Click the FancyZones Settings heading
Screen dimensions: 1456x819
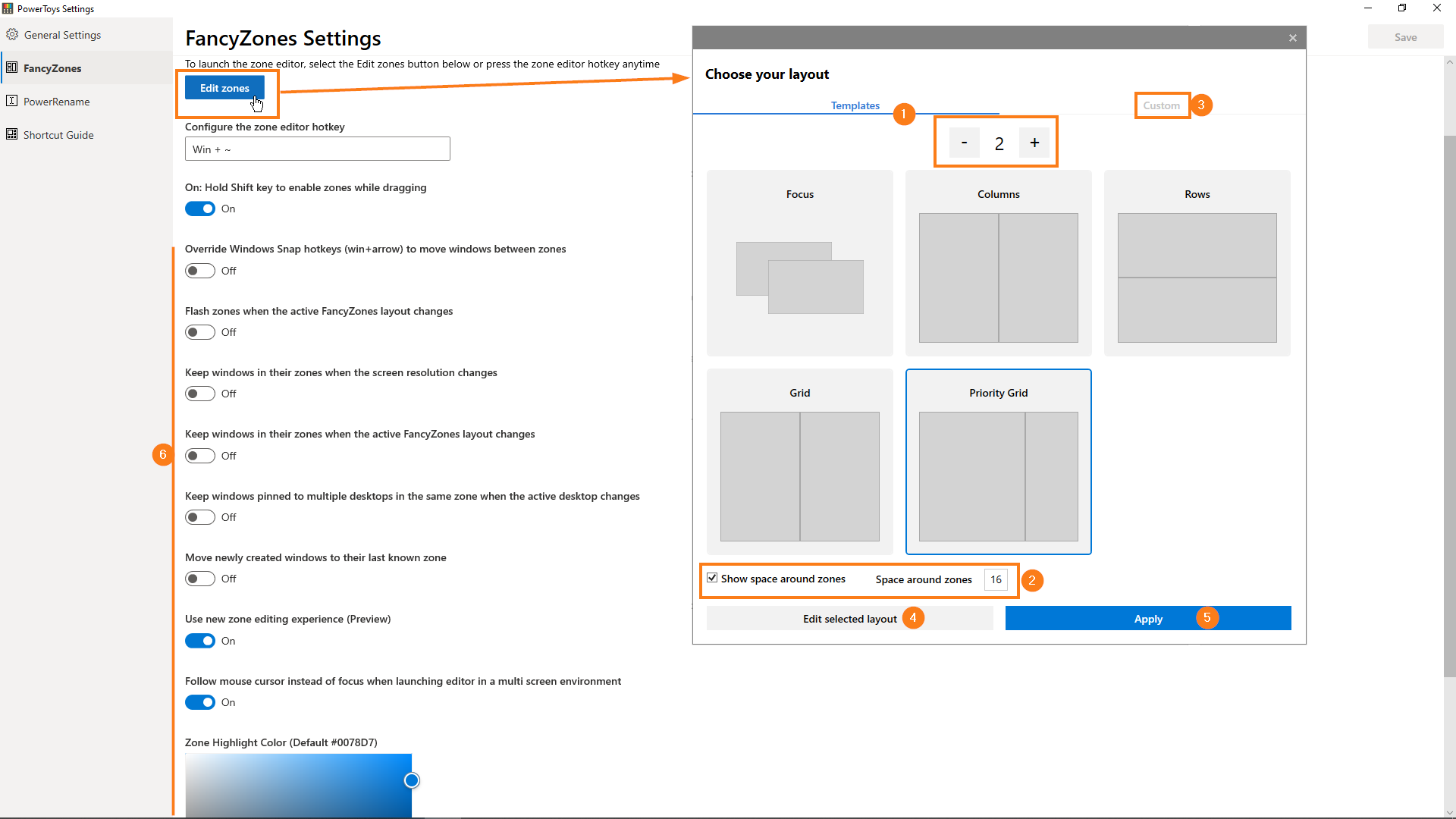[x=283, y=38]
